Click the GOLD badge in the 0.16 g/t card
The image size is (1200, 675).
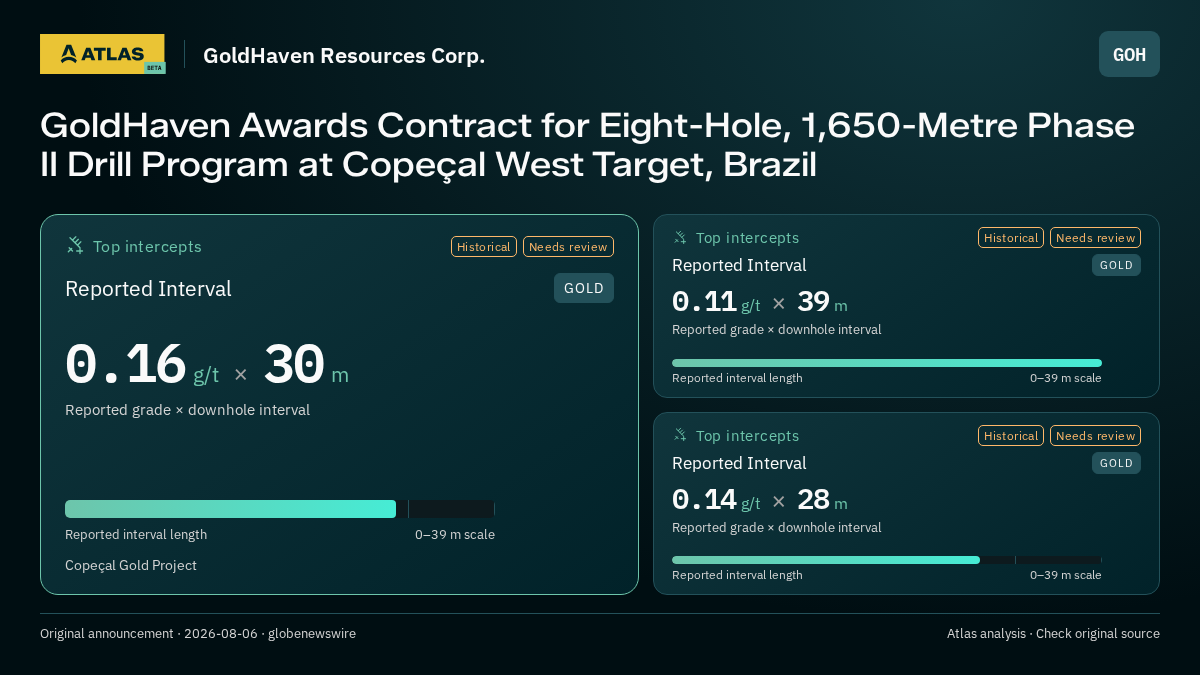pyautogui.click(x=584, y=288)
